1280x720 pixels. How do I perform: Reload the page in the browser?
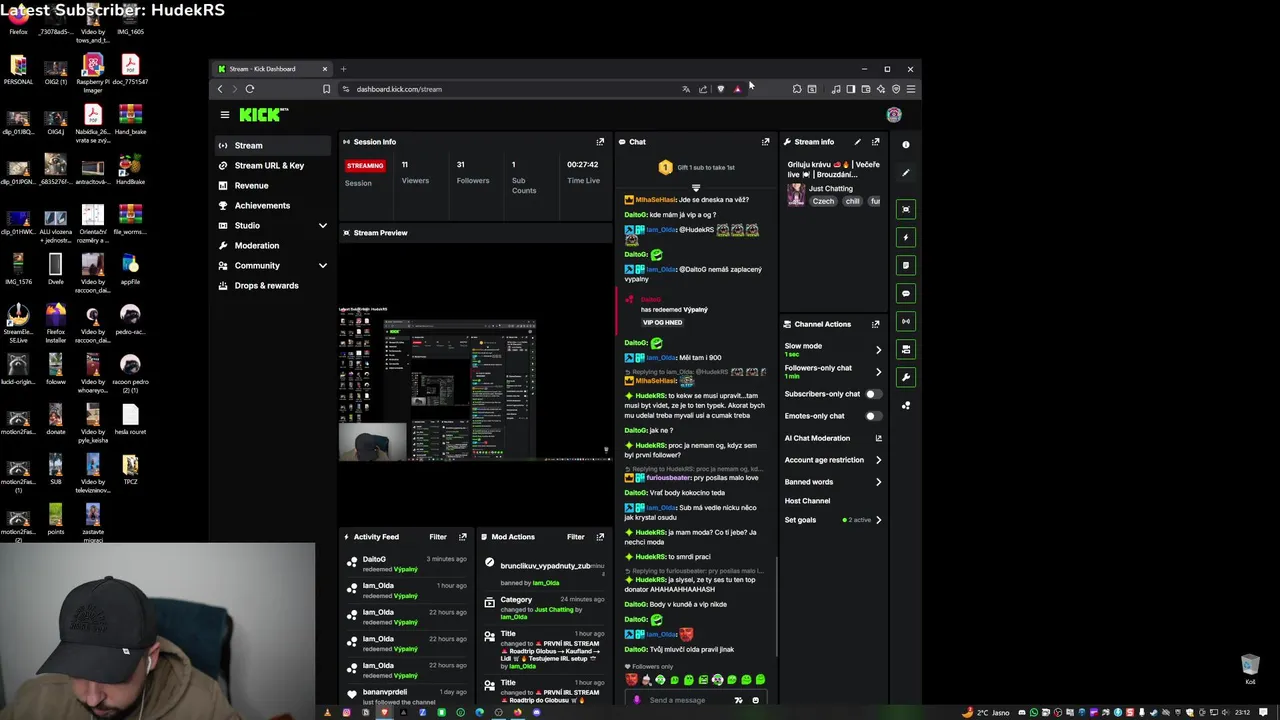pos(250,89)
